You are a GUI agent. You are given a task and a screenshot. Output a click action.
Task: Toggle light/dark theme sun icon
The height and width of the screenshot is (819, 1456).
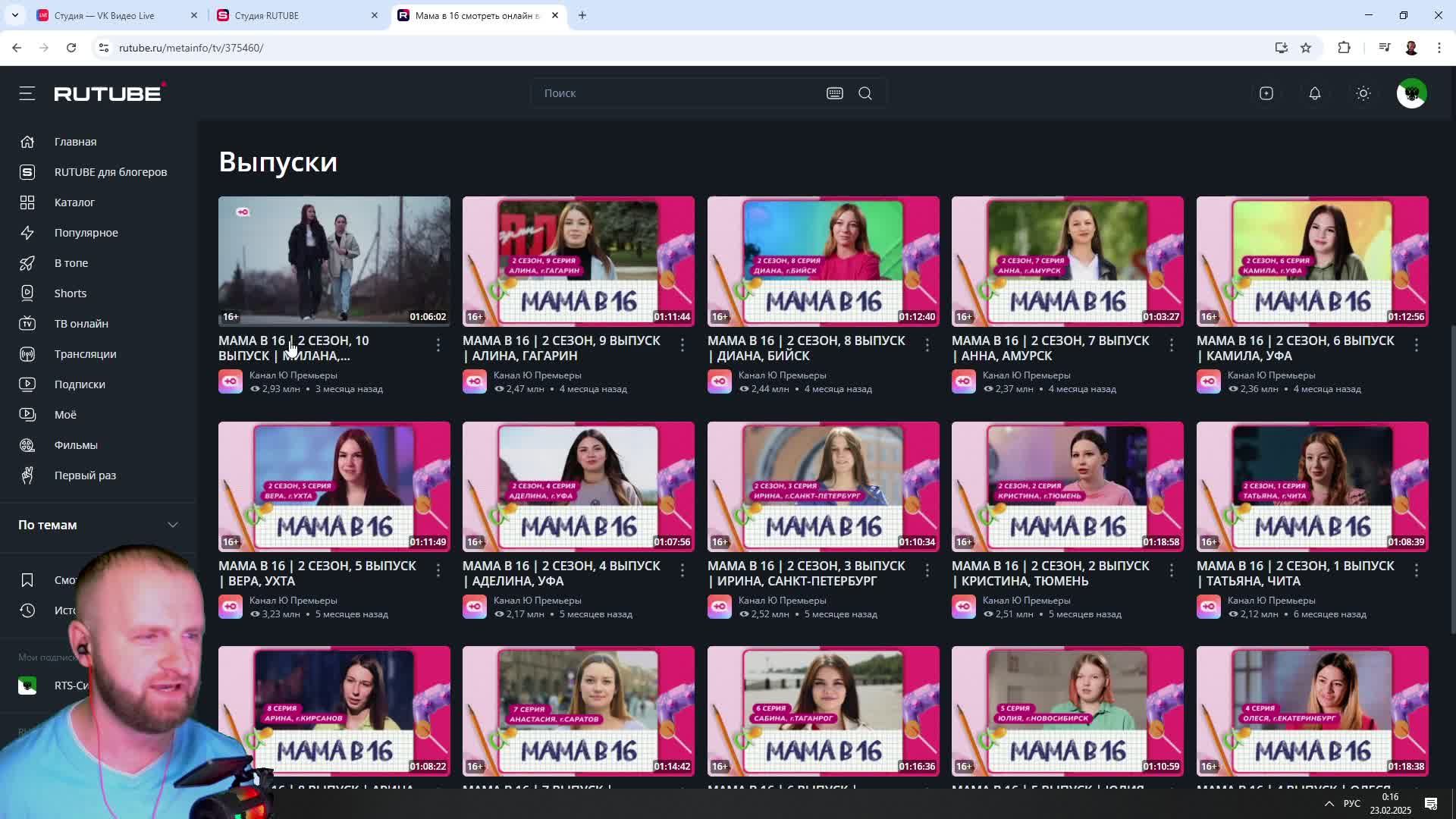coord(1363,93)
